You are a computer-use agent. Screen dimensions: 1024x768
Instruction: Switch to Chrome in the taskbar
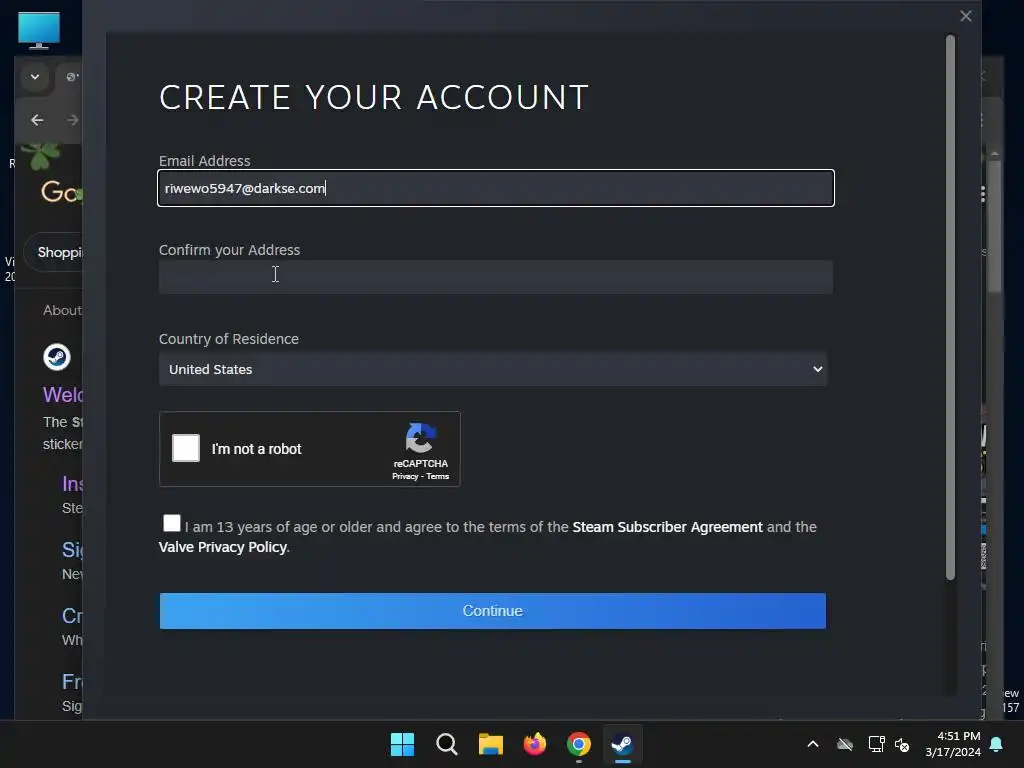(579, 744)
